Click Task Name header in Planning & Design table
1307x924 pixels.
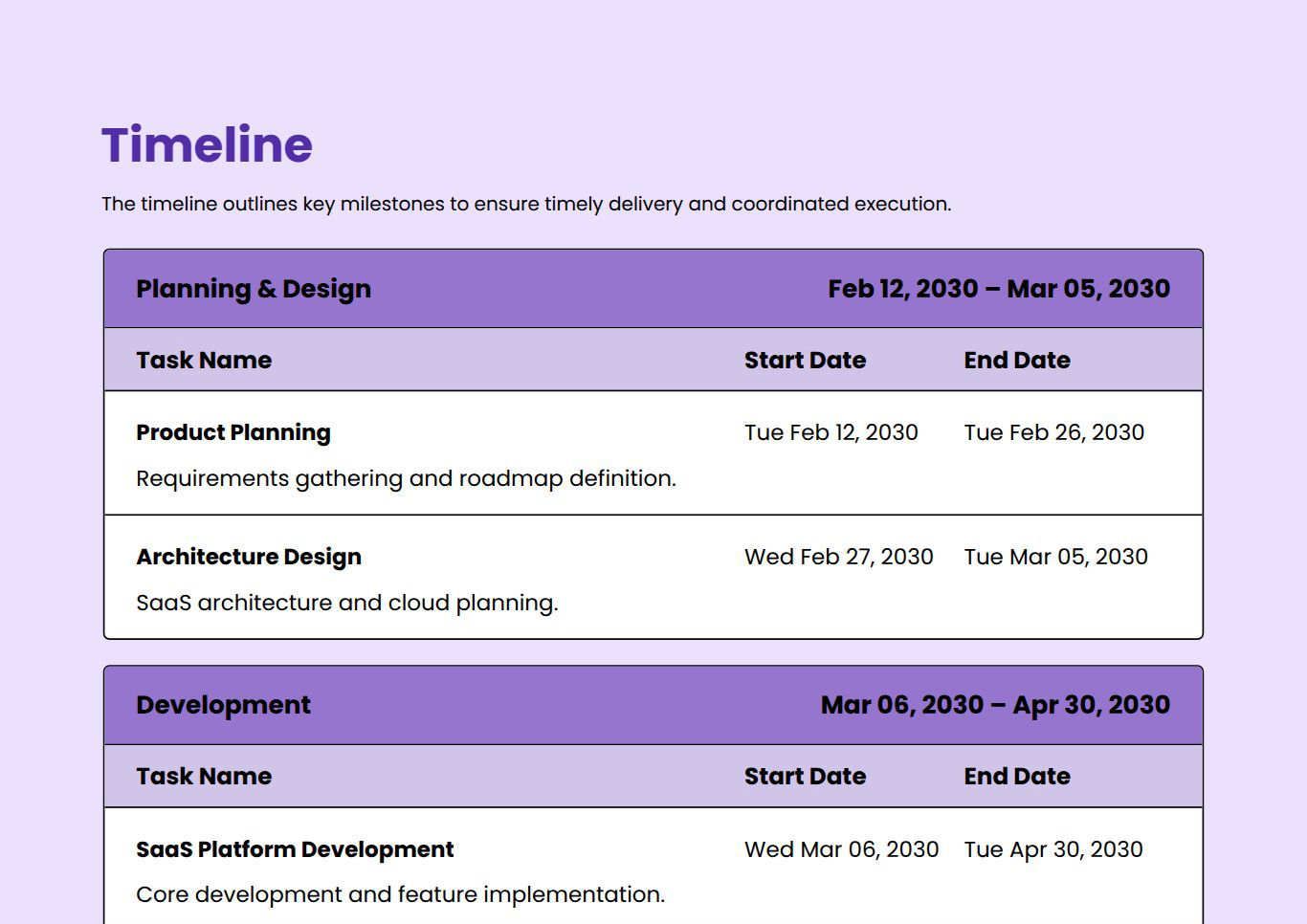point(204,361)
